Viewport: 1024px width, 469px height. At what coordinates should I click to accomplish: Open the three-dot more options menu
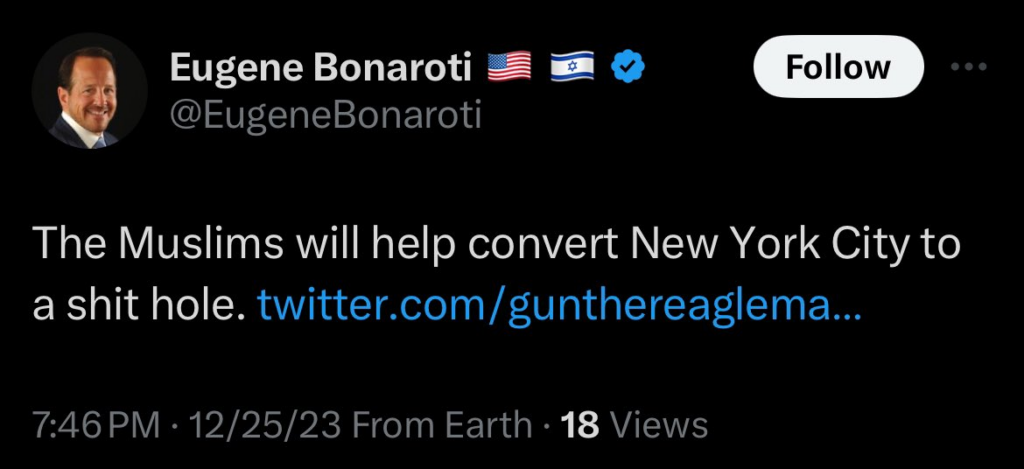click(967, 67)
